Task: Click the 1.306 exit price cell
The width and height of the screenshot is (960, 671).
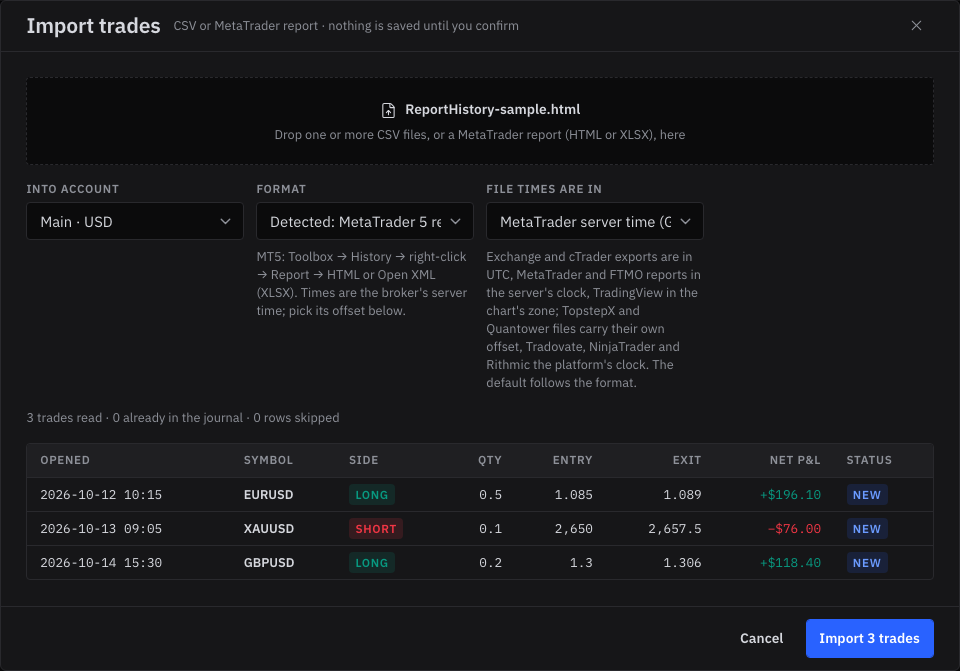Action: (x=682, y=563)
